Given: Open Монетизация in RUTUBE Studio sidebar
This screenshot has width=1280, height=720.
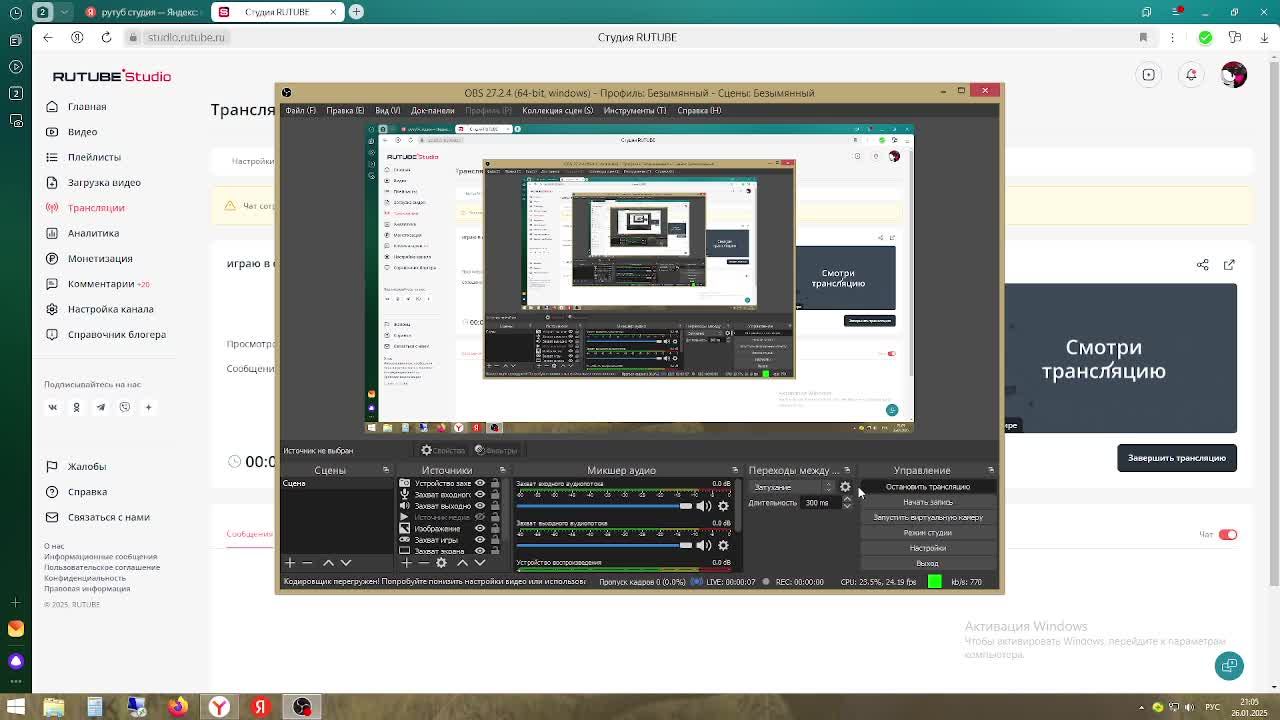Looking at the screenshot, I should (x=100, y=258).
